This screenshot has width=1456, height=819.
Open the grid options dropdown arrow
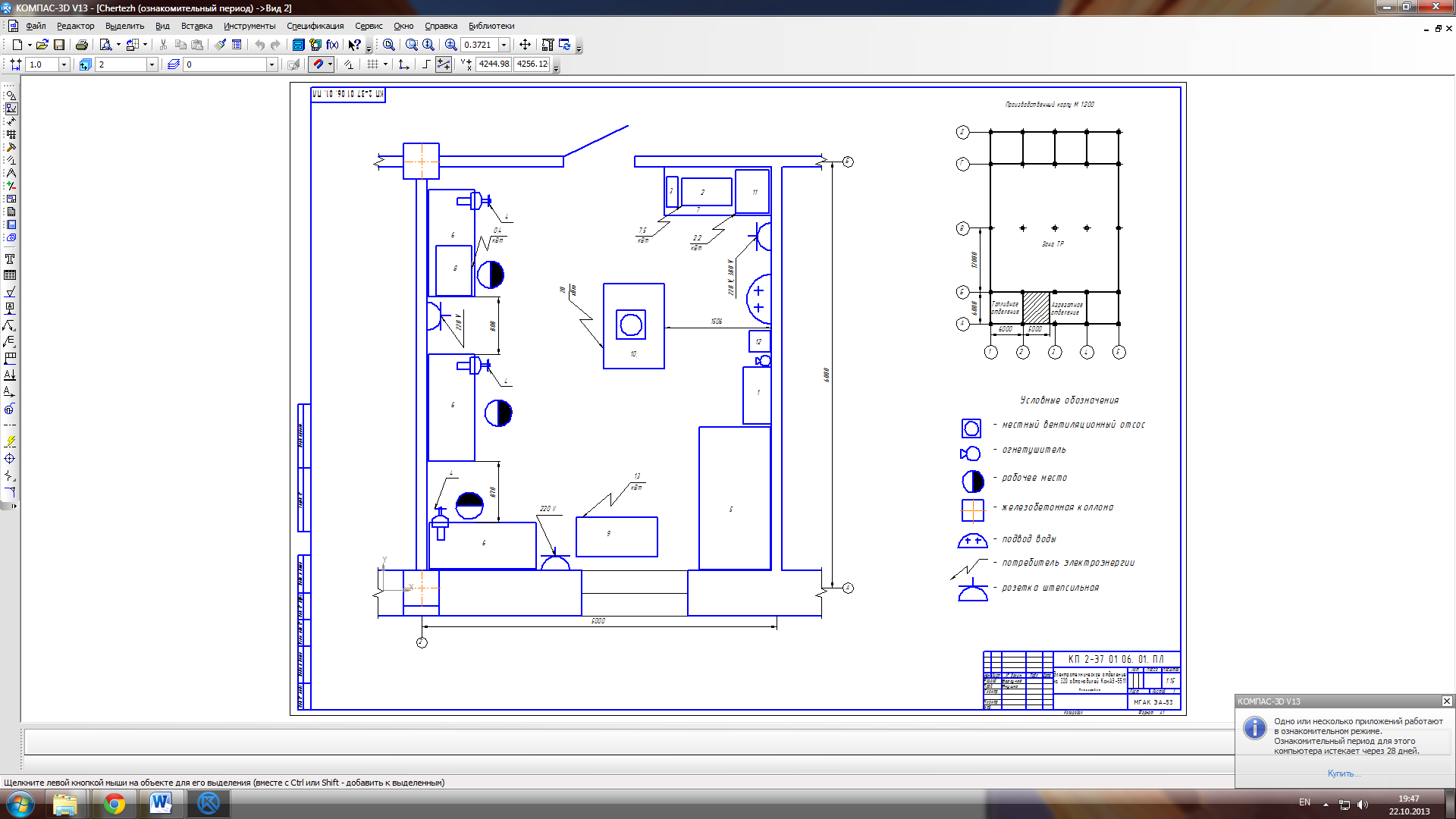(385, 64)
